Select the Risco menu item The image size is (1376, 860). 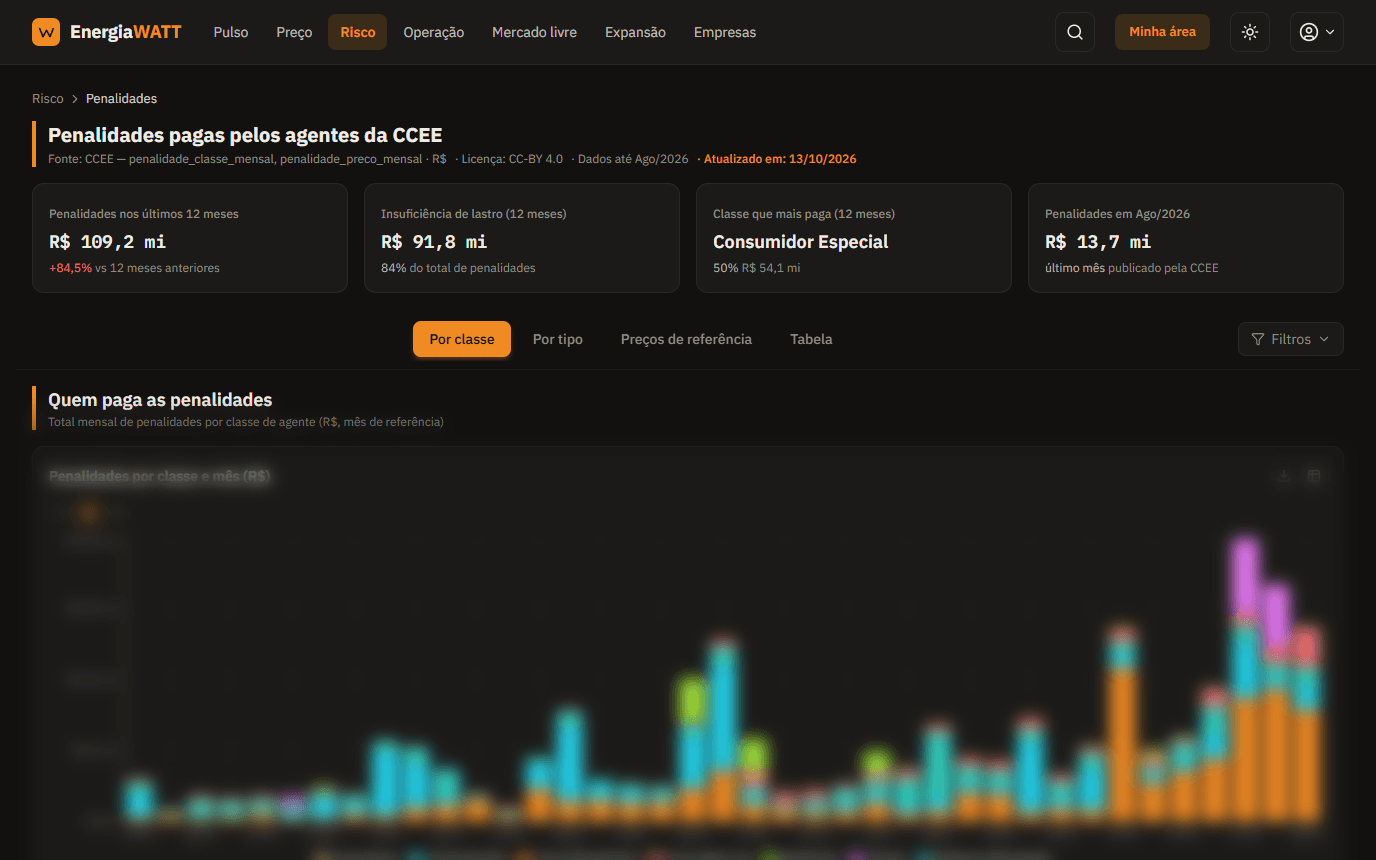click(357, 32)
